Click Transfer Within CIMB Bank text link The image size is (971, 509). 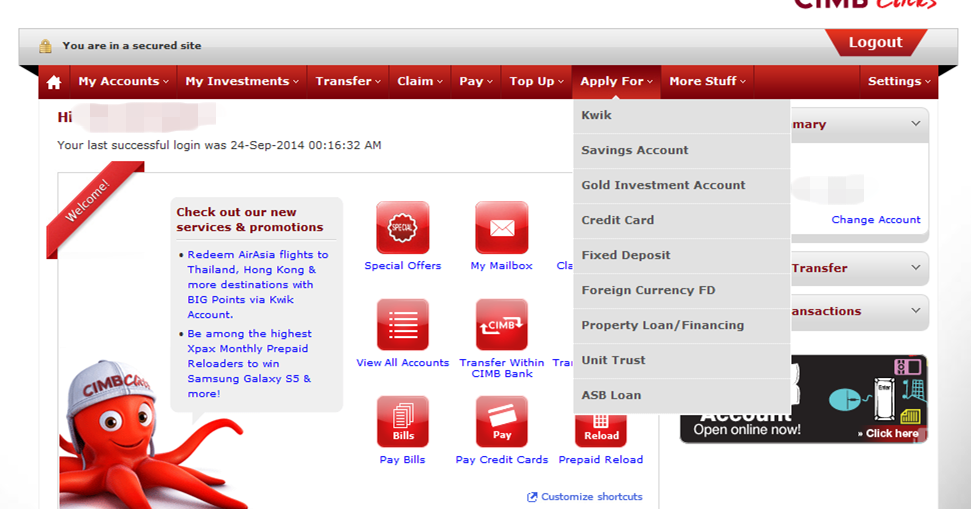pyautogui.click(x=502, y=368)
